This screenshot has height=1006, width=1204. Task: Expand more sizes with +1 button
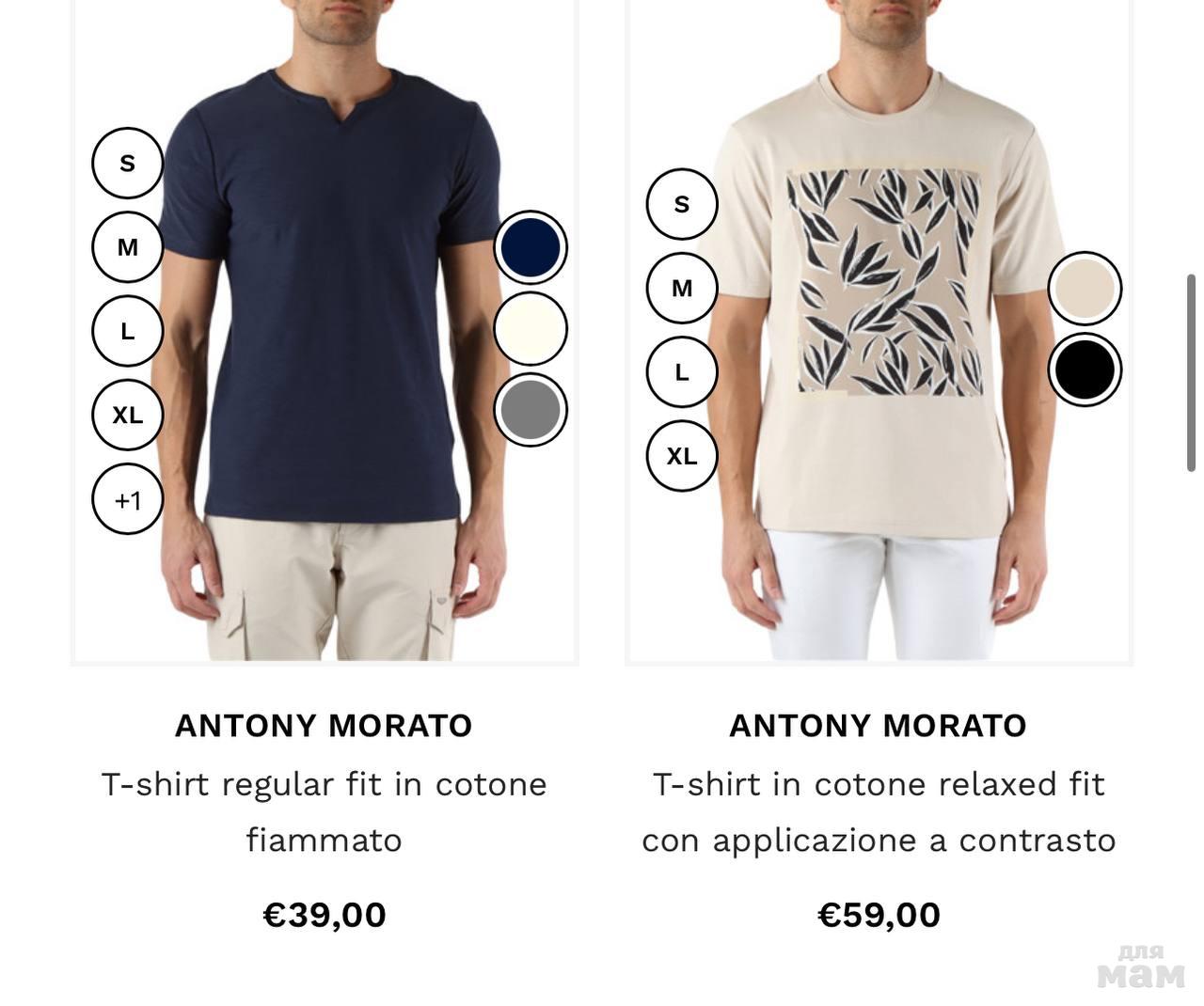click(128, 499)
